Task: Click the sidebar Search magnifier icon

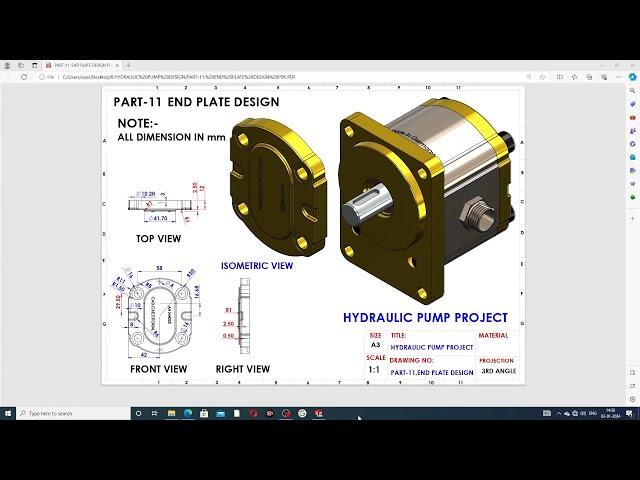Action: tap(633, 91)
